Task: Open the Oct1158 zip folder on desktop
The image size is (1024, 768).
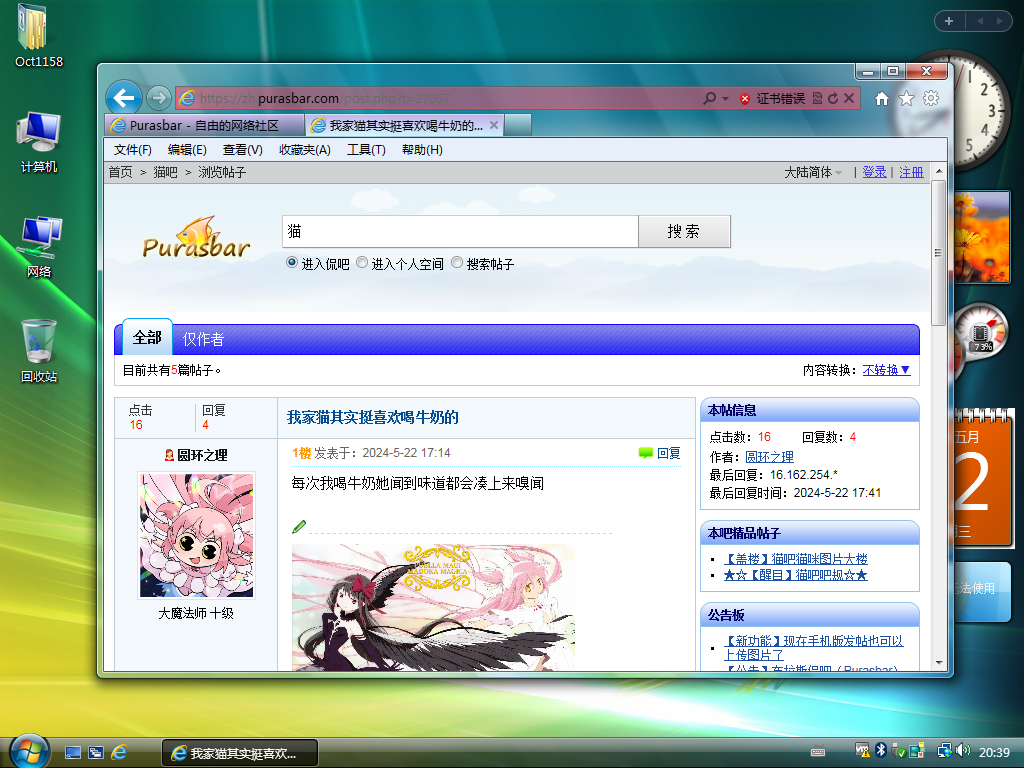Action: click(x=39, y=36)
